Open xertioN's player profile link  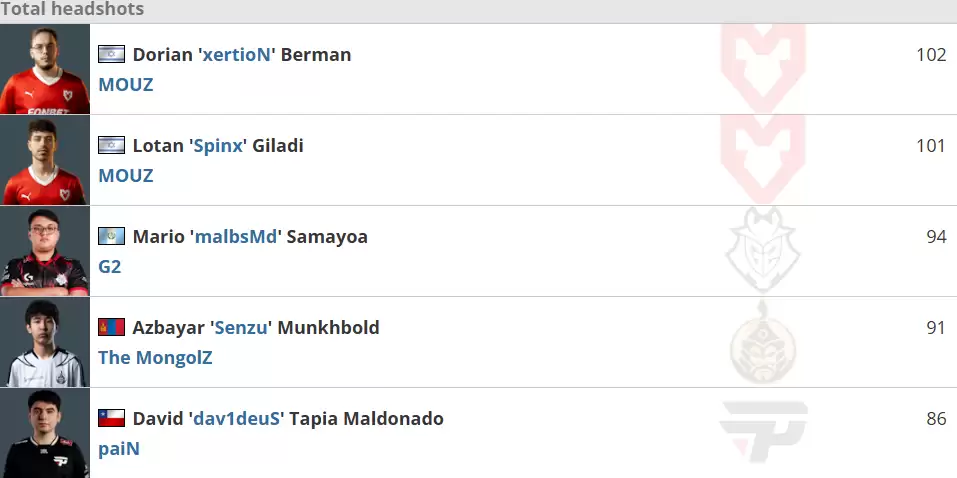tap(236, 55)
